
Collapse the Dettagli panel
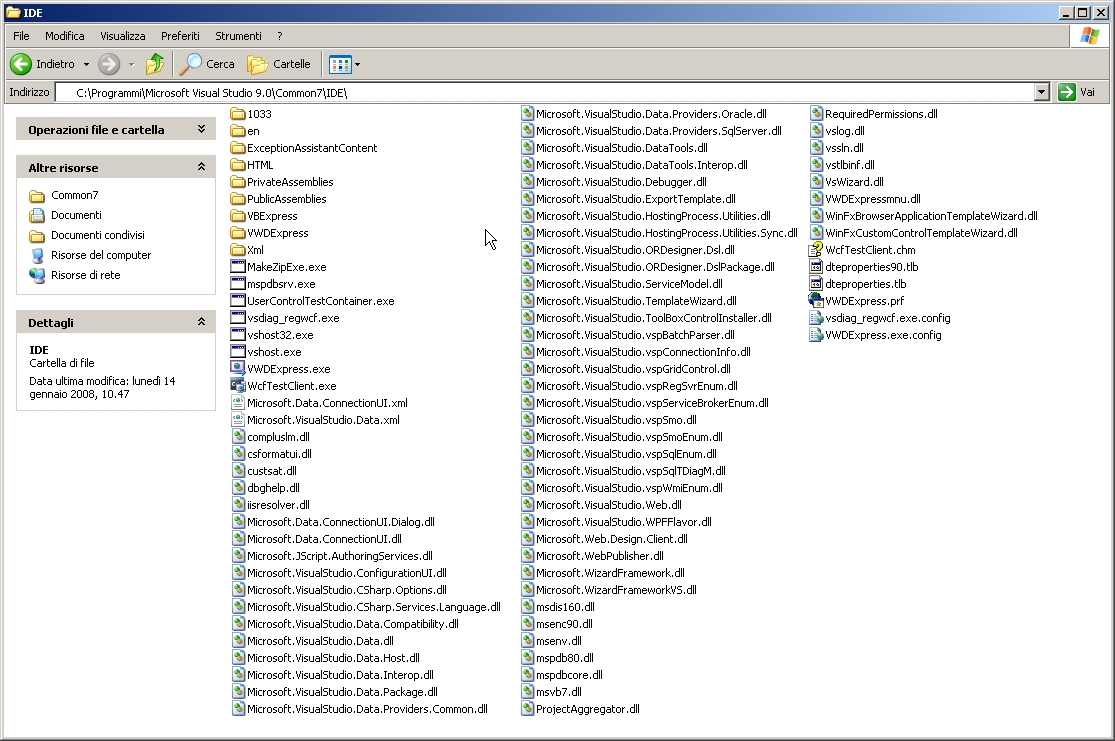[201, 322]
